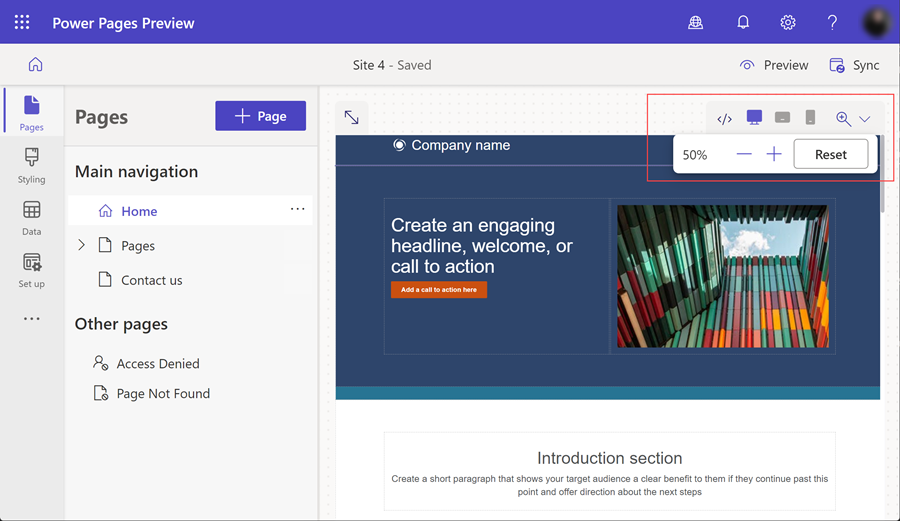Zoom in with the plus button
Screen dimensions: 900x521
[x=774, y=154]
